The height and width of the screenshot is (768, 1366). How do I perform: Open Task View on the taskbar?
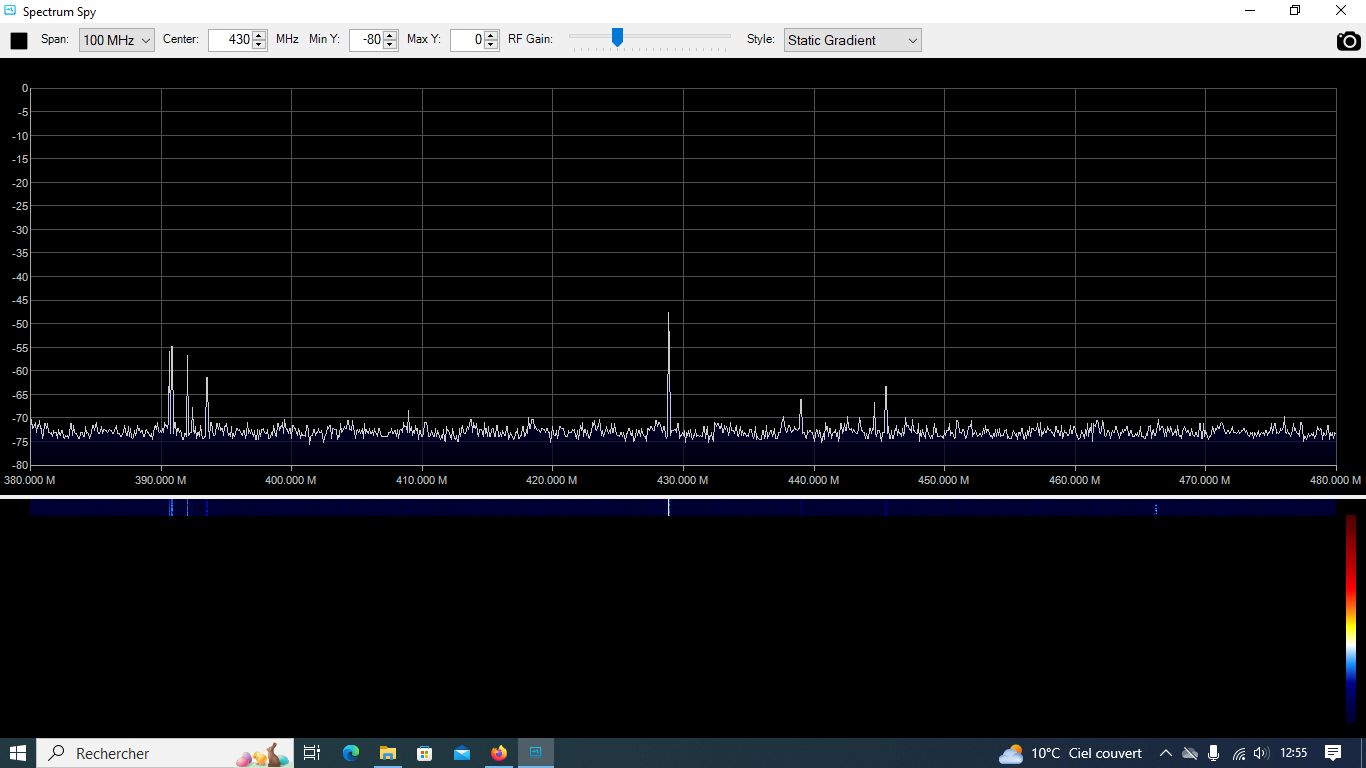pyautogui.click(x=311, y=753)
